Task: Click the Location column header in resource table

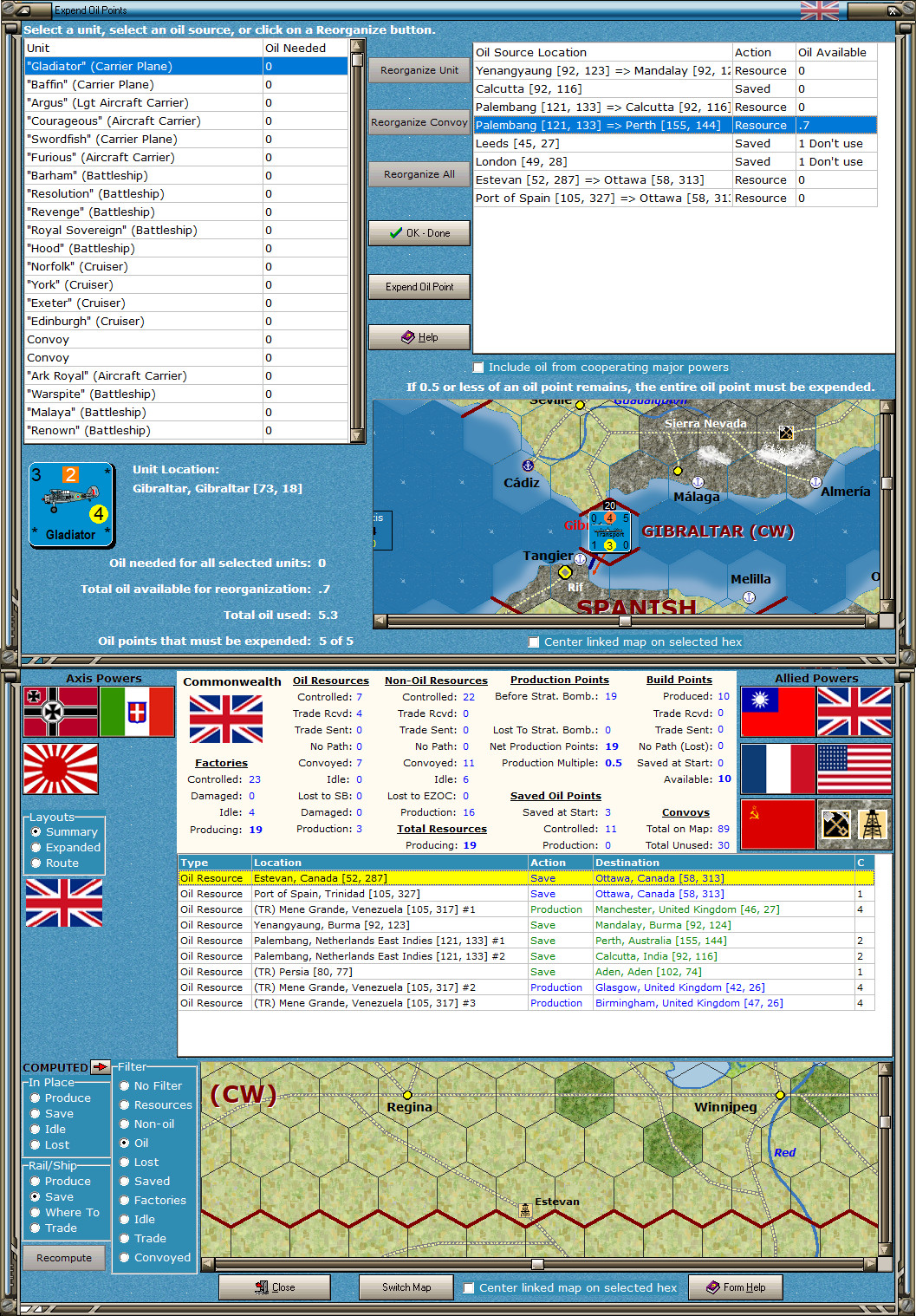Action: [x=389, y=863]
